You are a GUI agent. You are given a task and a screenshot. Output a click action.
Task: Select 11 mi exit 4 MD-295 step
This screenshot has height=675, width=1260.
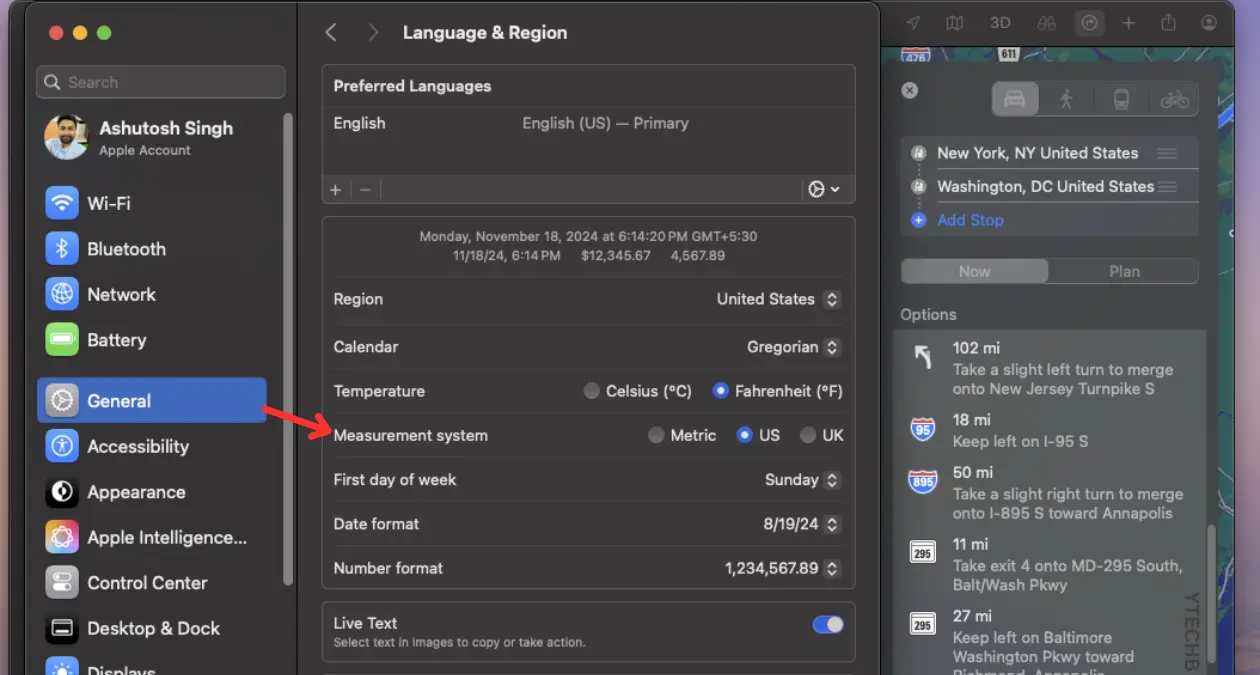coord(1050,565)
